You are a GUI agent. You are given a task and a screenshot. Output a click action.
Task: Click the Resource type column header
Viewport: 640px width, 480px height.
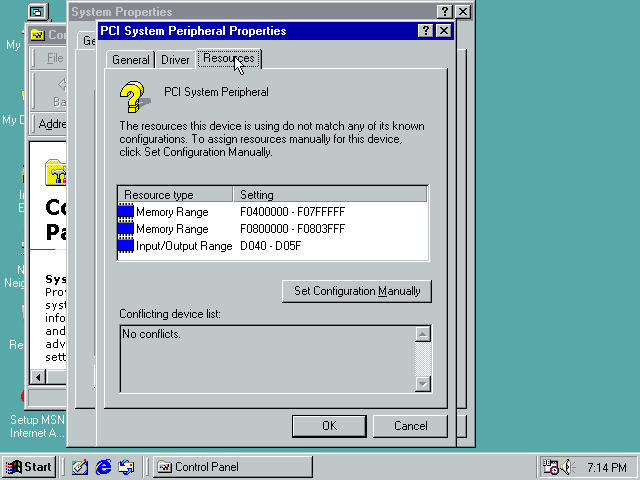pos(175,195)
